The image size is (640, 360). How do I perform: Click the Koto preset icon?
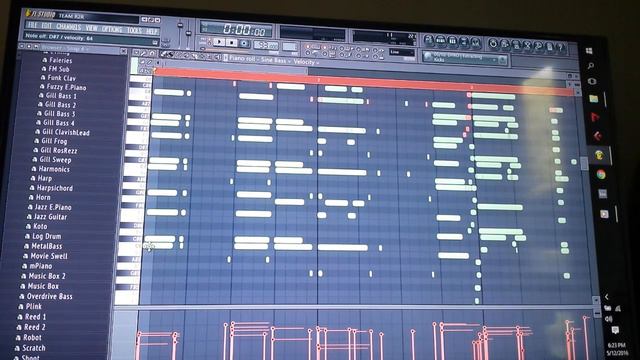(x=28, y=226)
